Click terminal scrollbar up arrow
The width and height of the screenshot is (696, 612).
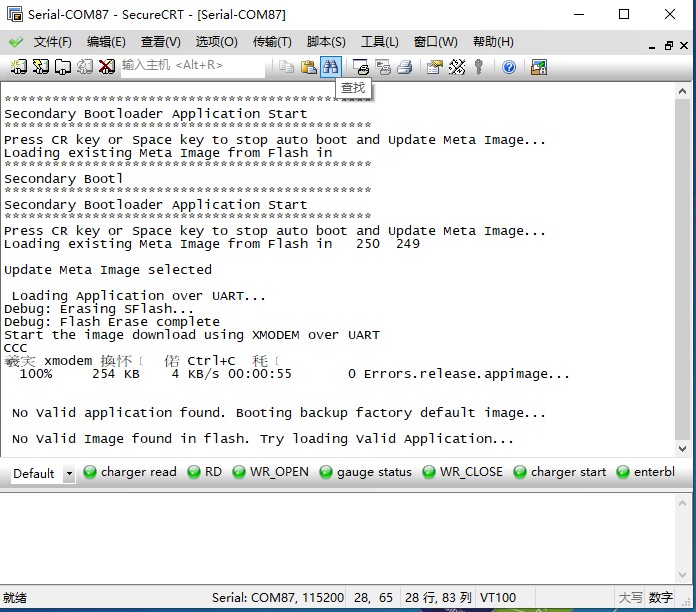(683, 91)
